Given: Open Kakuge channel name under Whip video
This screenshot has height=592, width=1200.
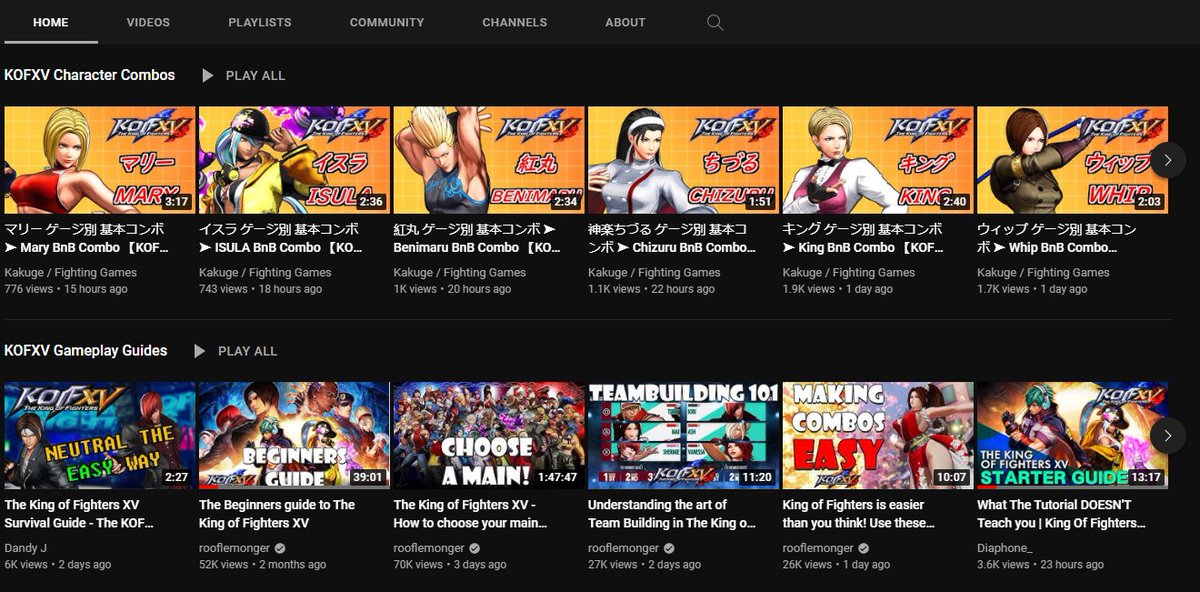Looking at the screenshot, I should (1043, 272).
